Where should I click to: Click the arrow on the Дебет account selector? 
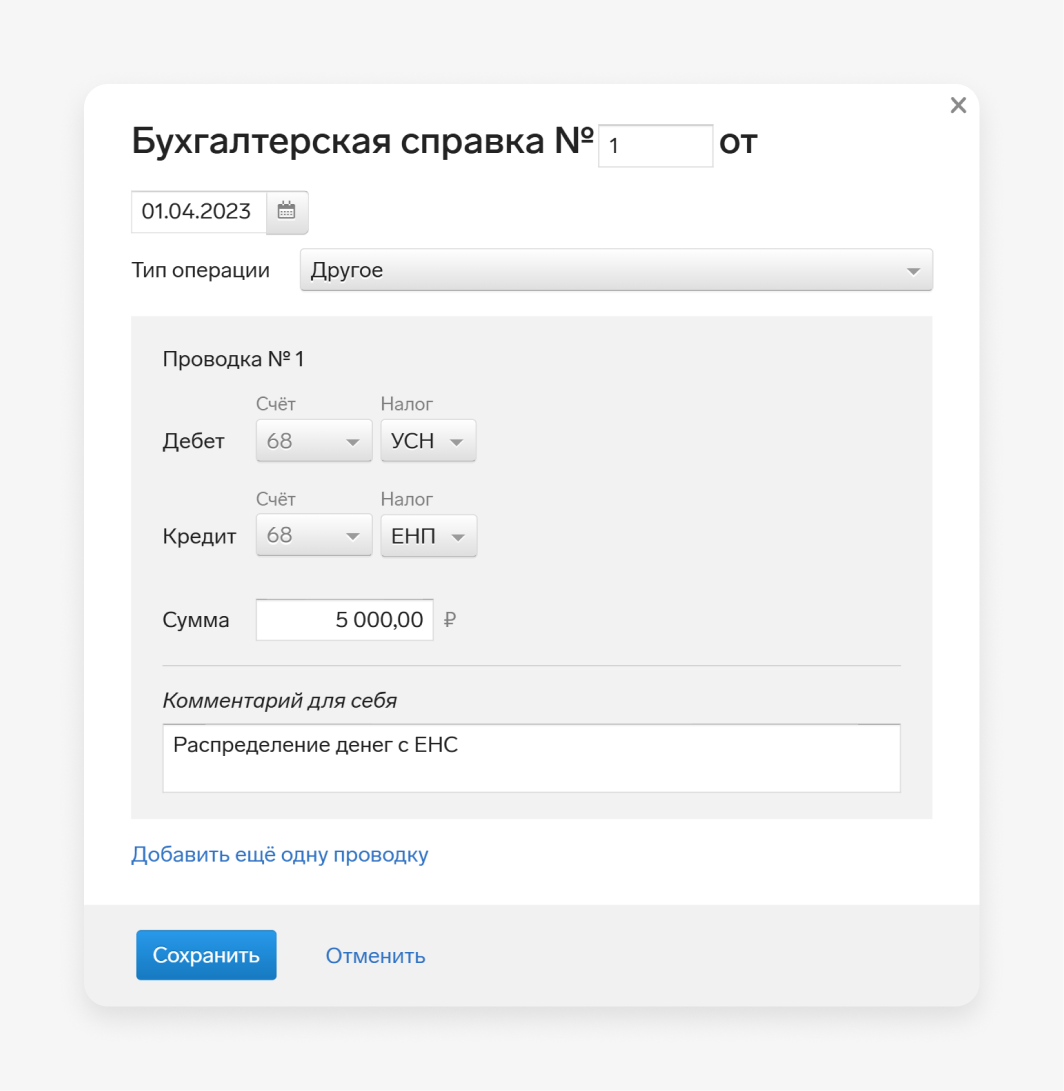(353, 442)
